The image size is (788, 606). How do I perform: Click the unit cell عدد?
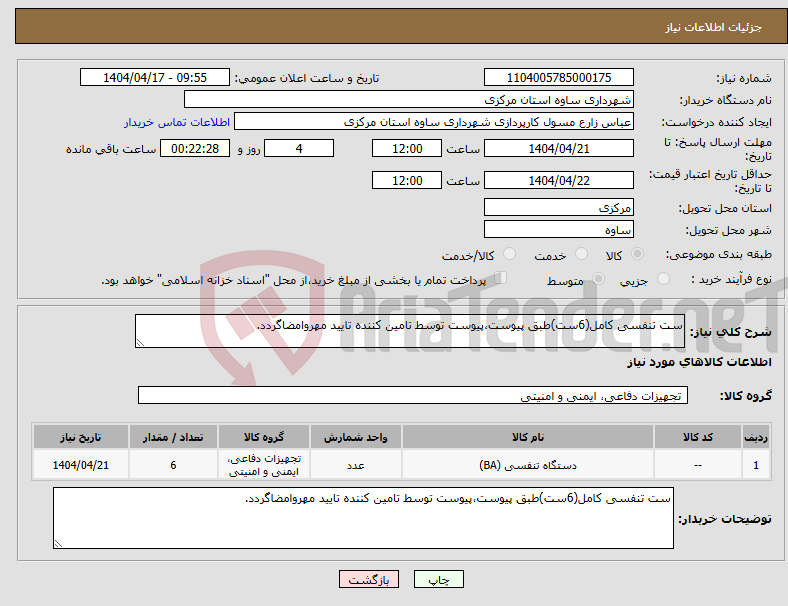pyautogui.click(x=356, y=465)
